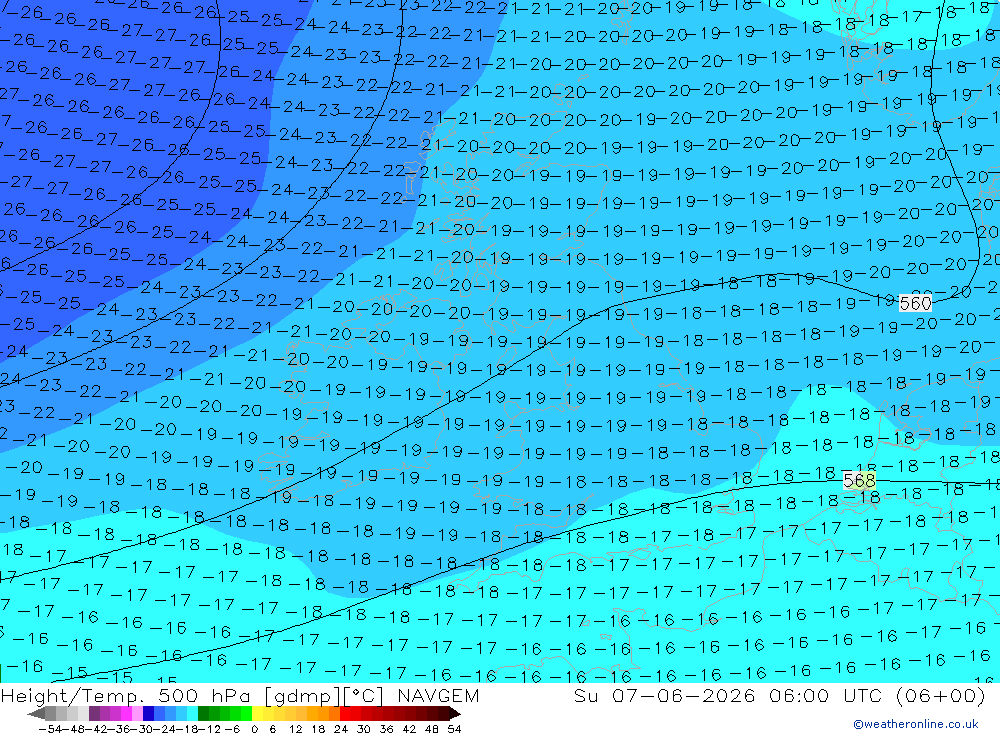This screenshot has height=733, width=1000.
Task: Click the legend value 0
Action: [x=254, y=729]
